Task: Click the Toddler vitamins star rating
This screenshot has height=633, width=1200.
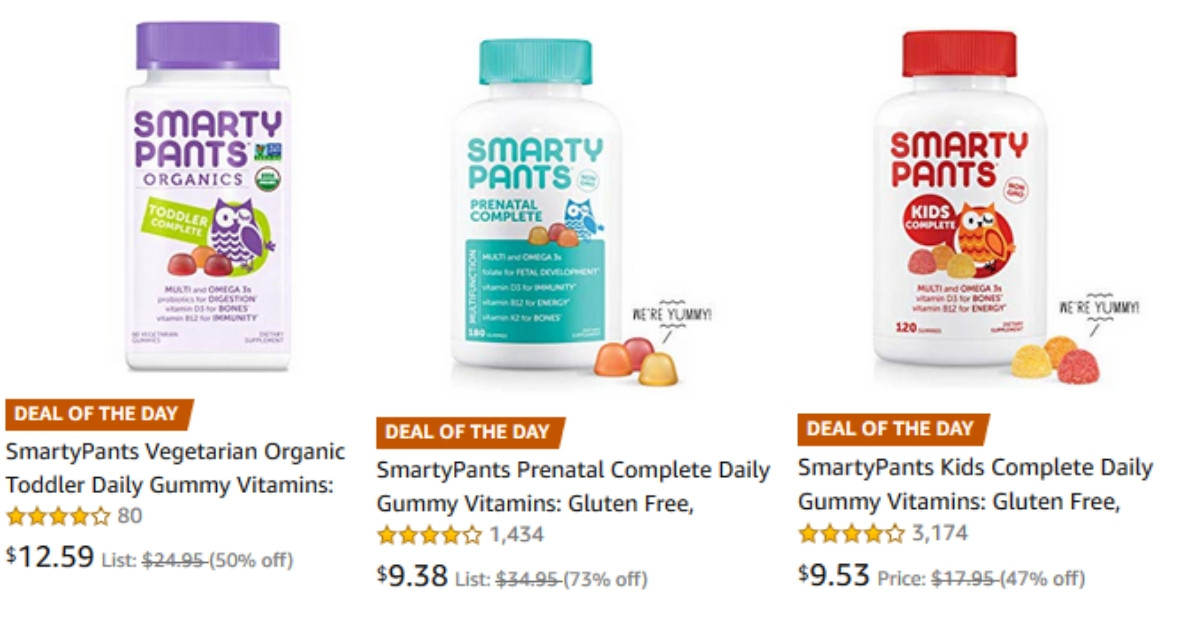Action: tap(58, 517)
